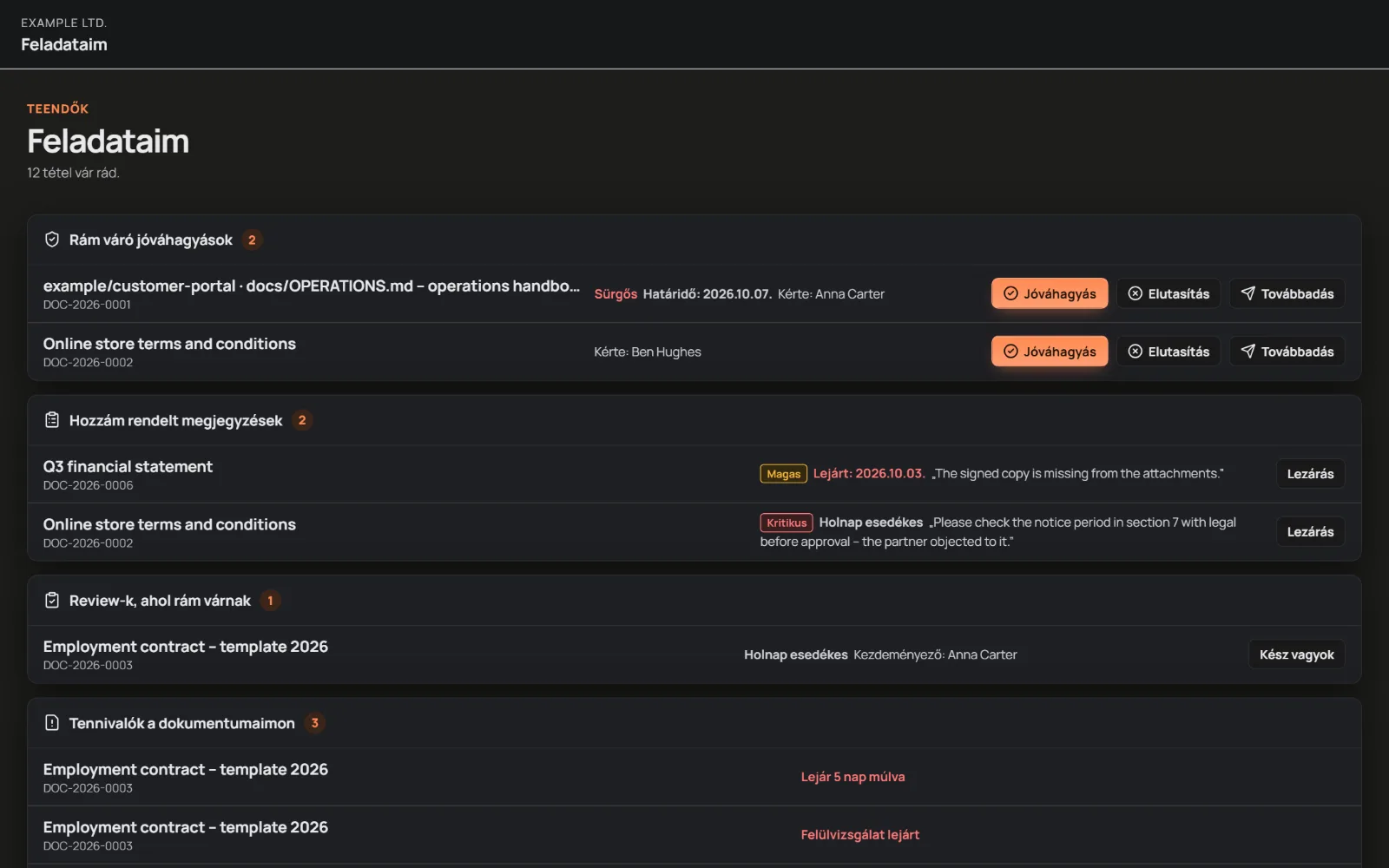
Task: Click the Sürgős label on the first approval
Action: click(x=616, y=294)
